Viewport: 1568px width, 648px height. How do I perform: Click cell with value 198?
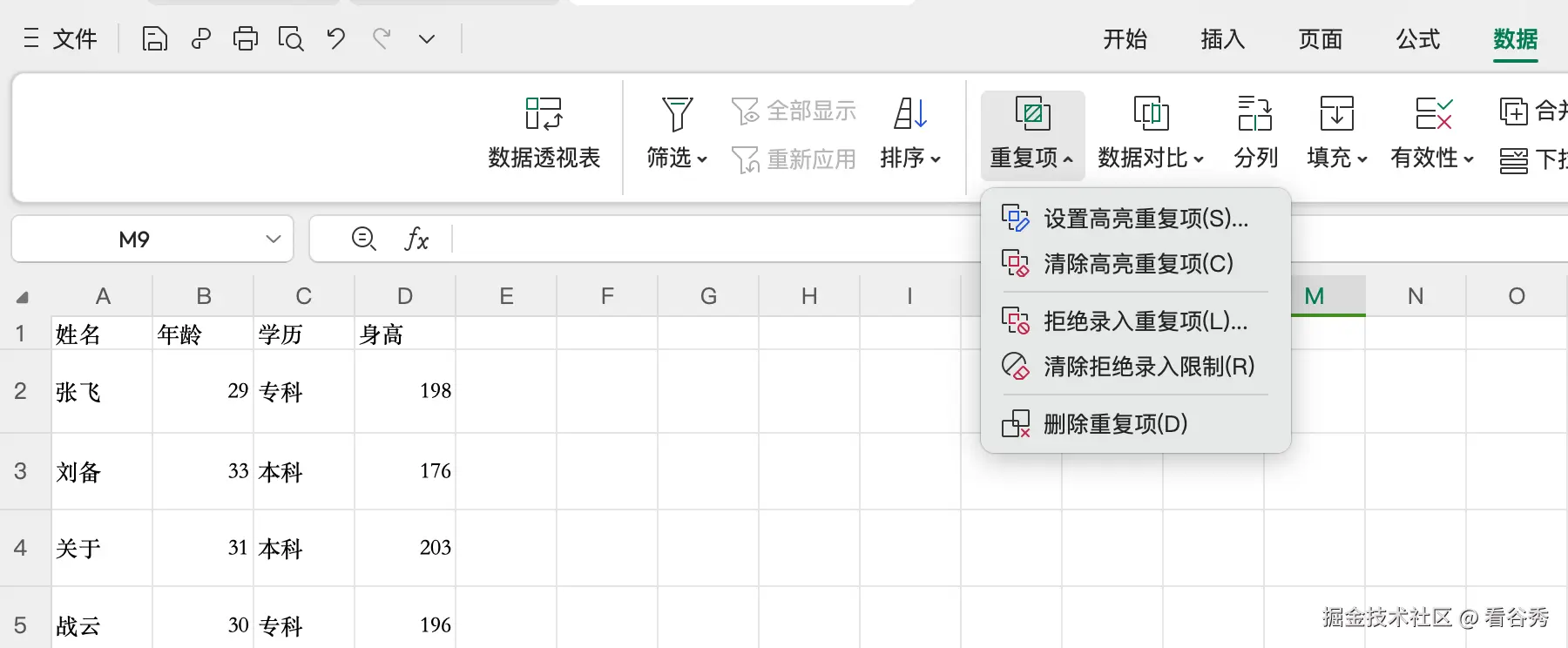point(405,391)
